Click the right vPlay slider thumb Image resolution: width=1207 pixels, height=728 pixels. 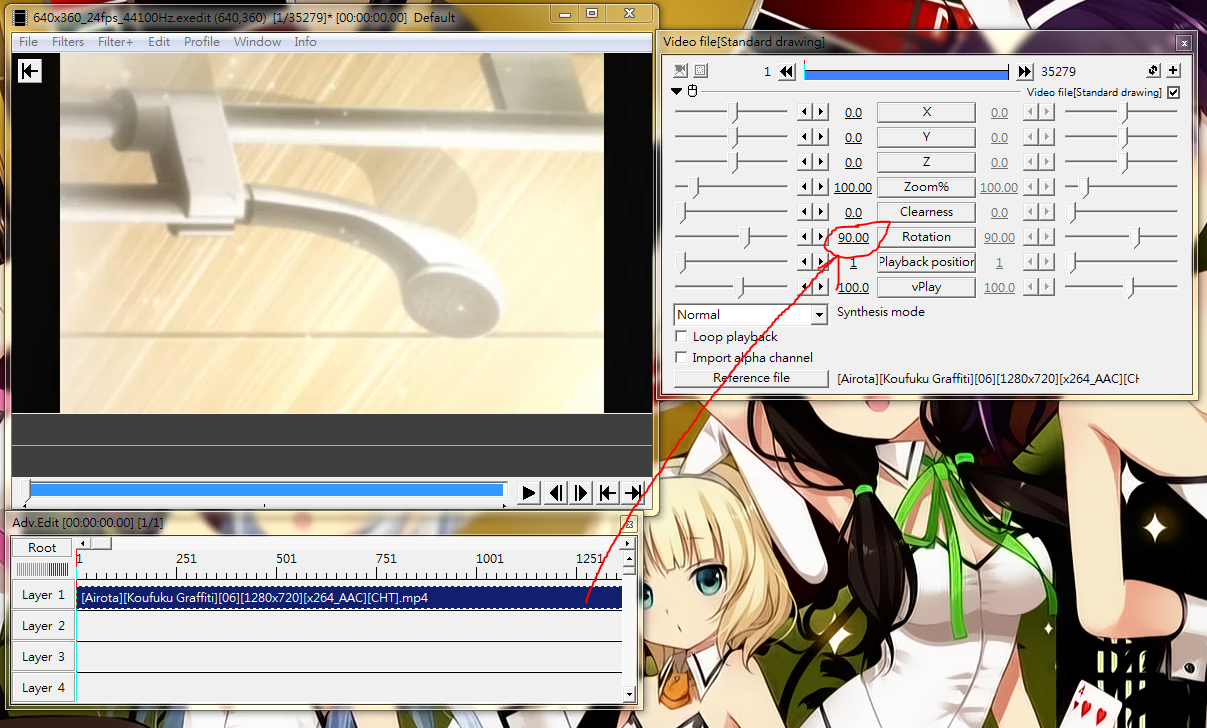tap(1130, 287)
